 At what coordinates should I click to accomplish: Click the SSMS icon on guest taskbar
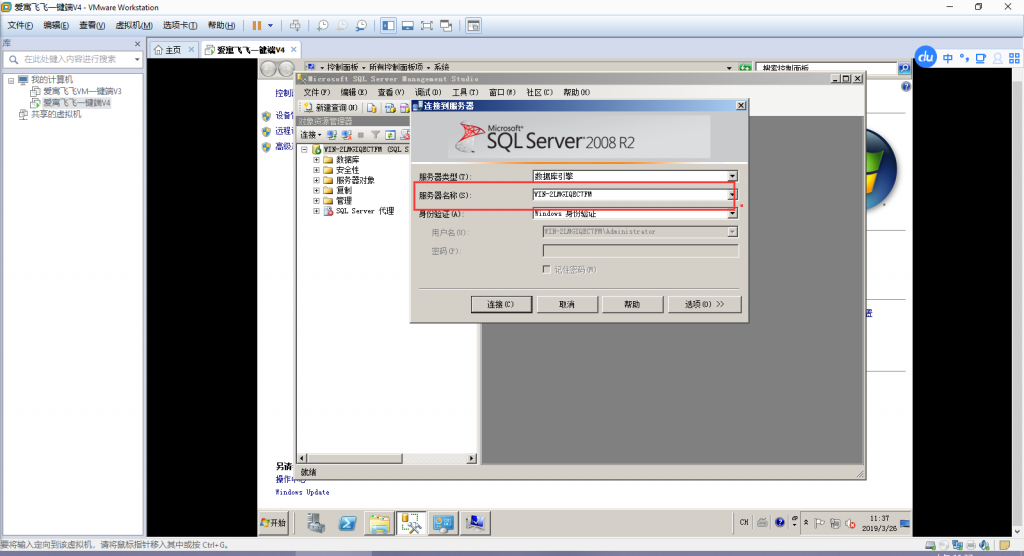411,523
